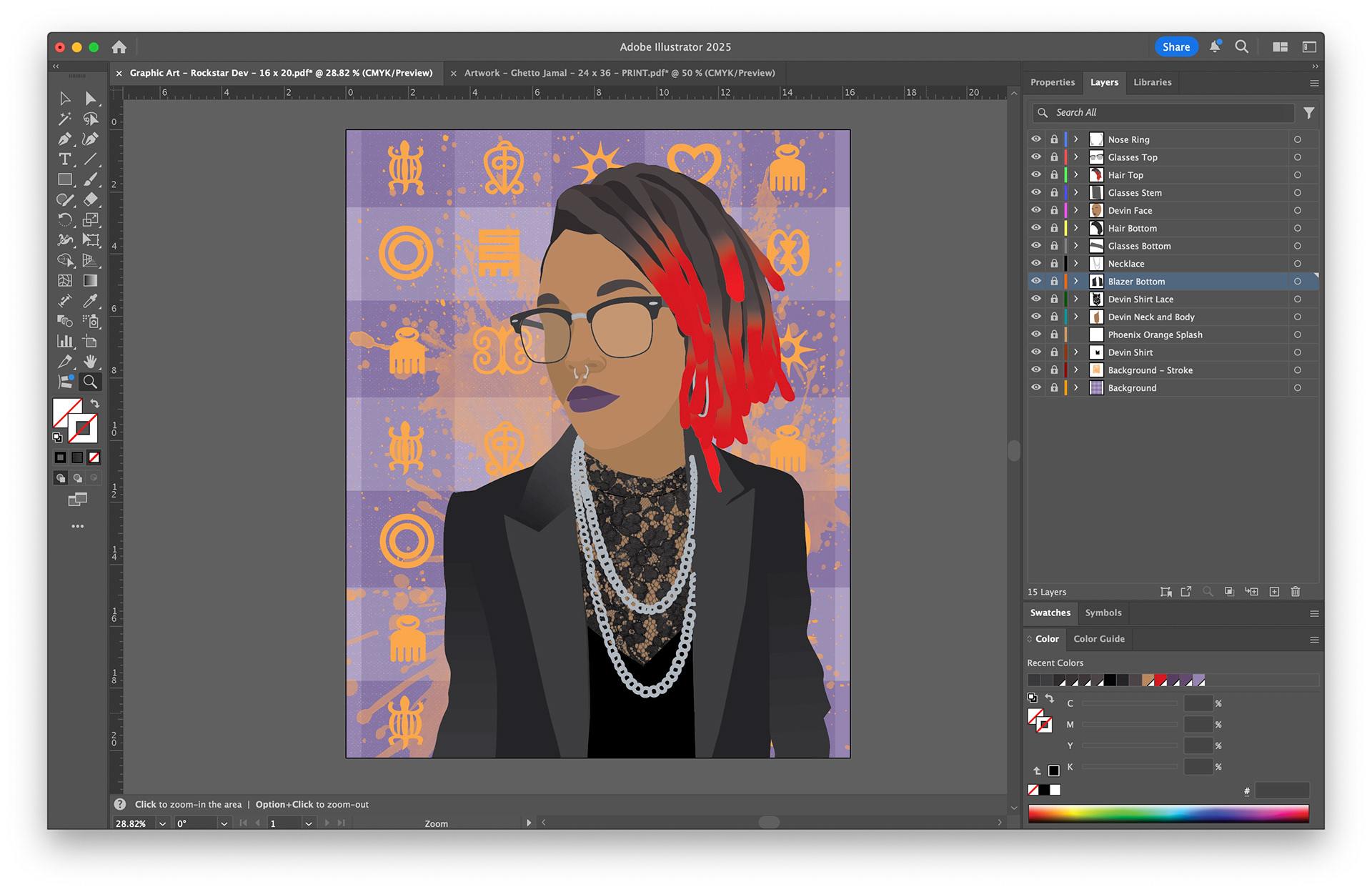Open the Ghetto Jamal document tab

619,73
